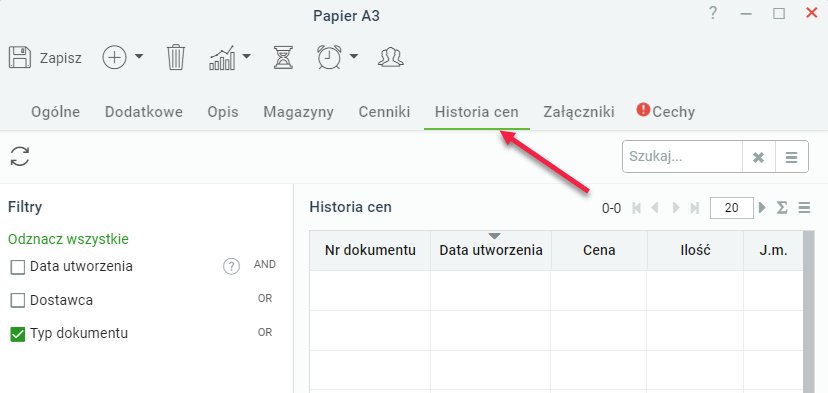Image resolution: width=828 pixels, height=393 pixels.
Task: Open the Cechy tab
Action: coord(673,112)
